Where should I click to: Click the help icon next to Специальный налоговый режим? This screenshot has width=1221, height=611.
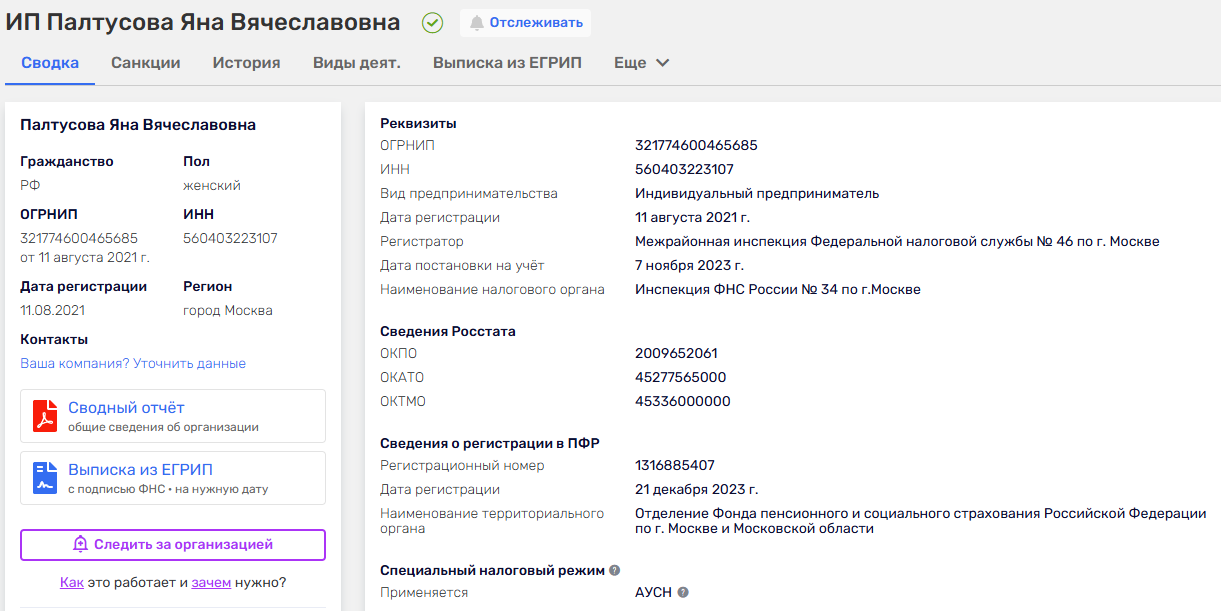click(x=615, y=570)
